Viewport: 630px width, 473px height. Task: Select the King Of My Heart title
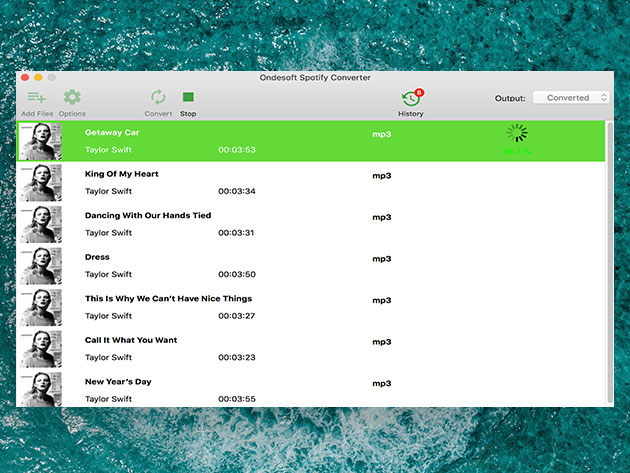tap(122, 174)
